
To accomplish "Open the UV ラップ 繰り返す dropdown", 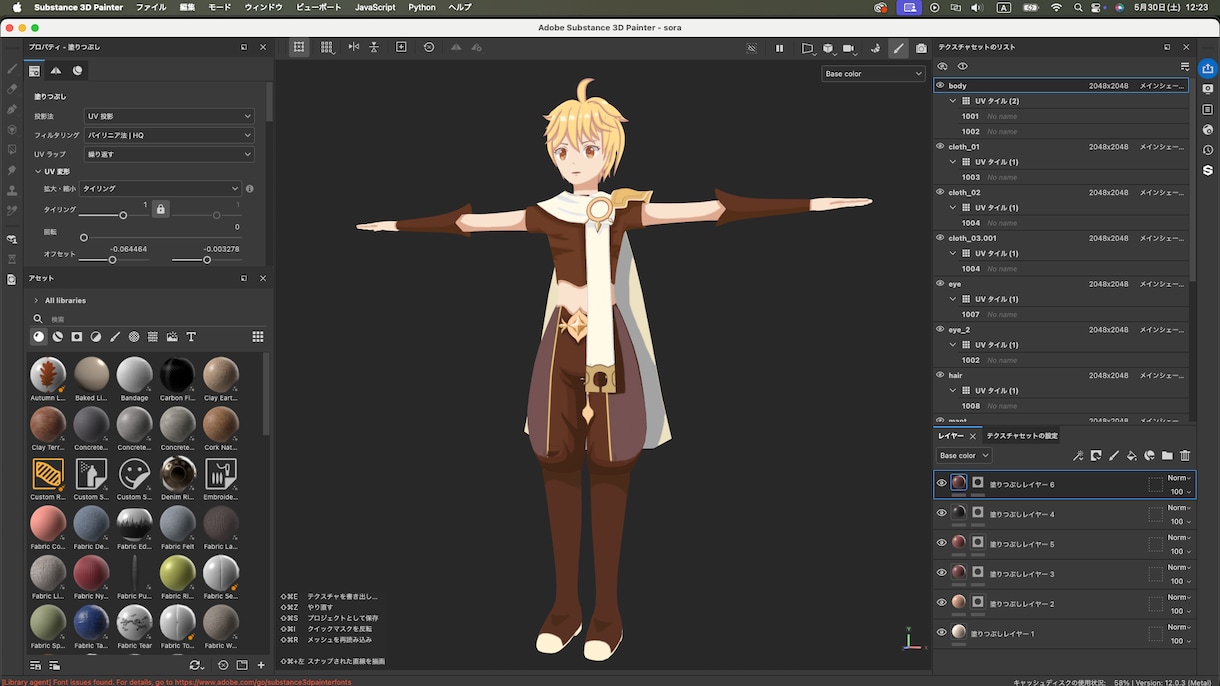I will click(169, 154).
